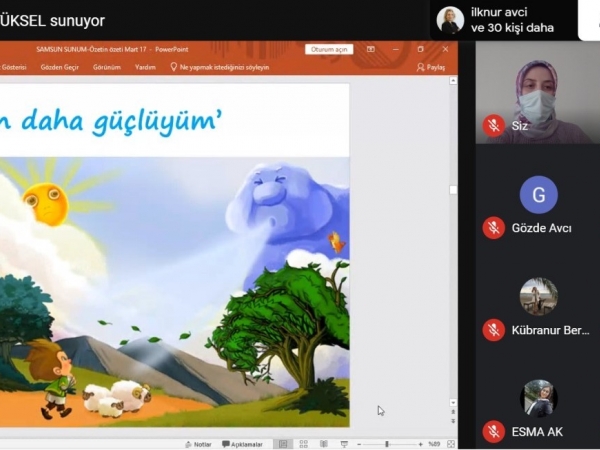
Task: Click the slide title 'daha güçlüyüm'
Action: [x=121, y=121]
